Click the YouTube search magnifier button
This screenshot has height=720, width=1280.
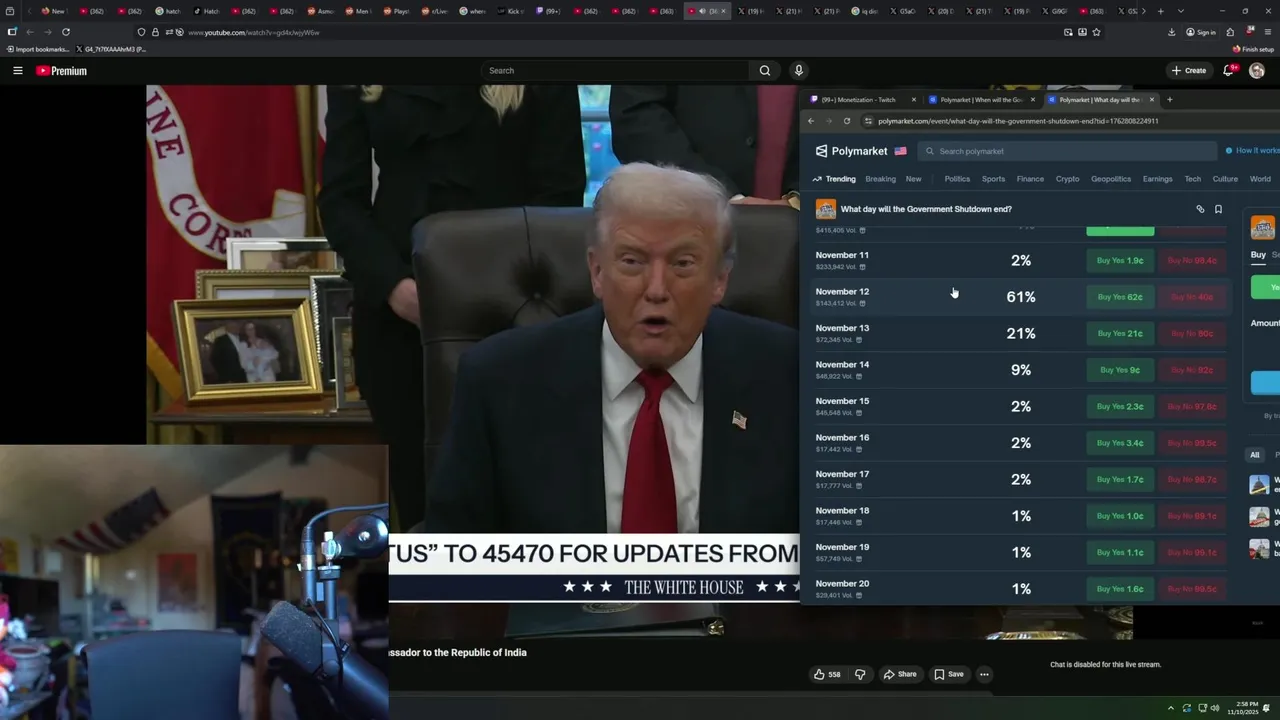point(764,71)
